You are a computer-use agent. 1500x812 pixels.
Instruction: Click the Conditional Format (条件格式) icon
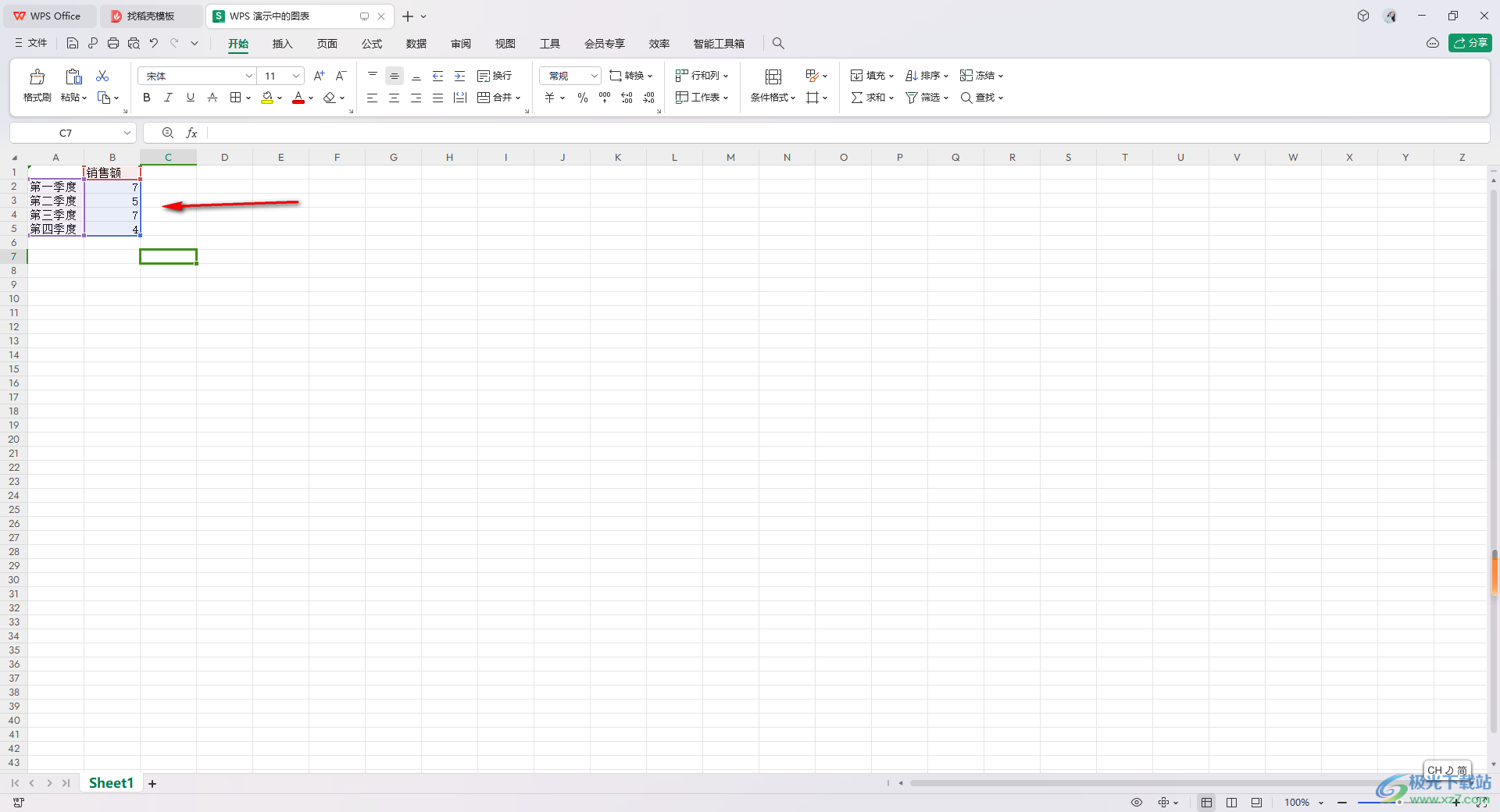(773, 77)
